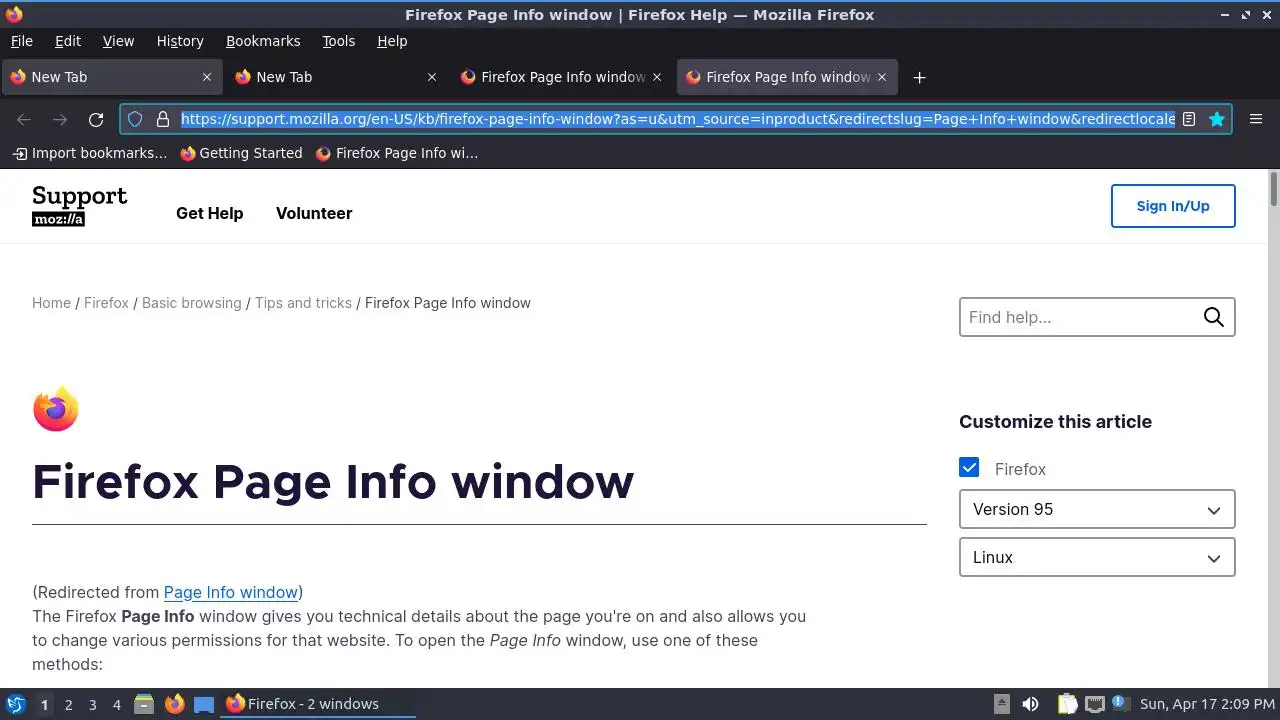
Task: Click the network tray icon
Action: click(1095, 704)
